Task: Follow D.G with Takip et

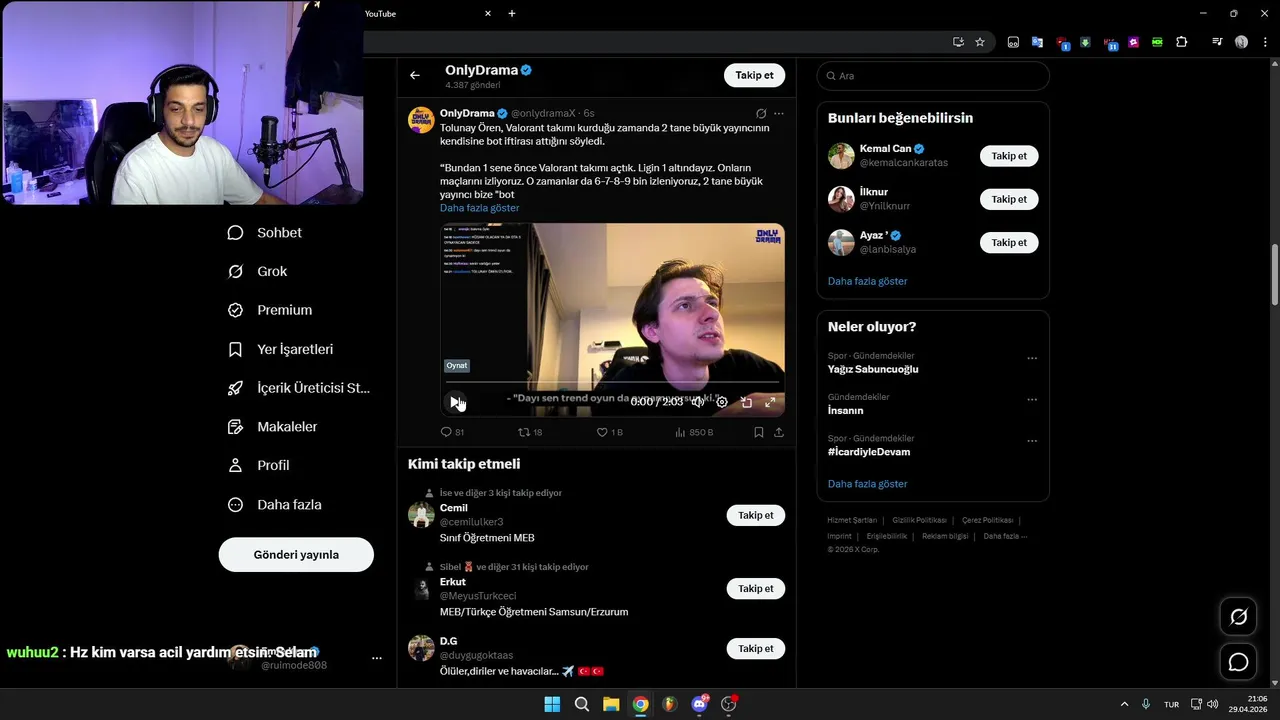Action: click(756, 649)
